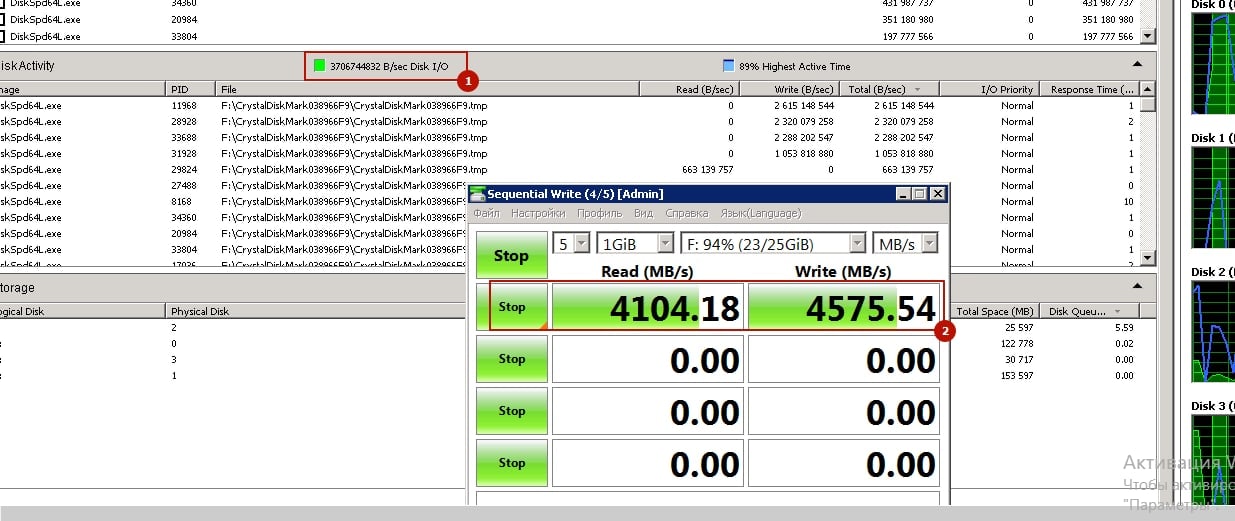Stop the first test row with 4104.18
The image size is (1235, 521).
[x=511, y=307]
